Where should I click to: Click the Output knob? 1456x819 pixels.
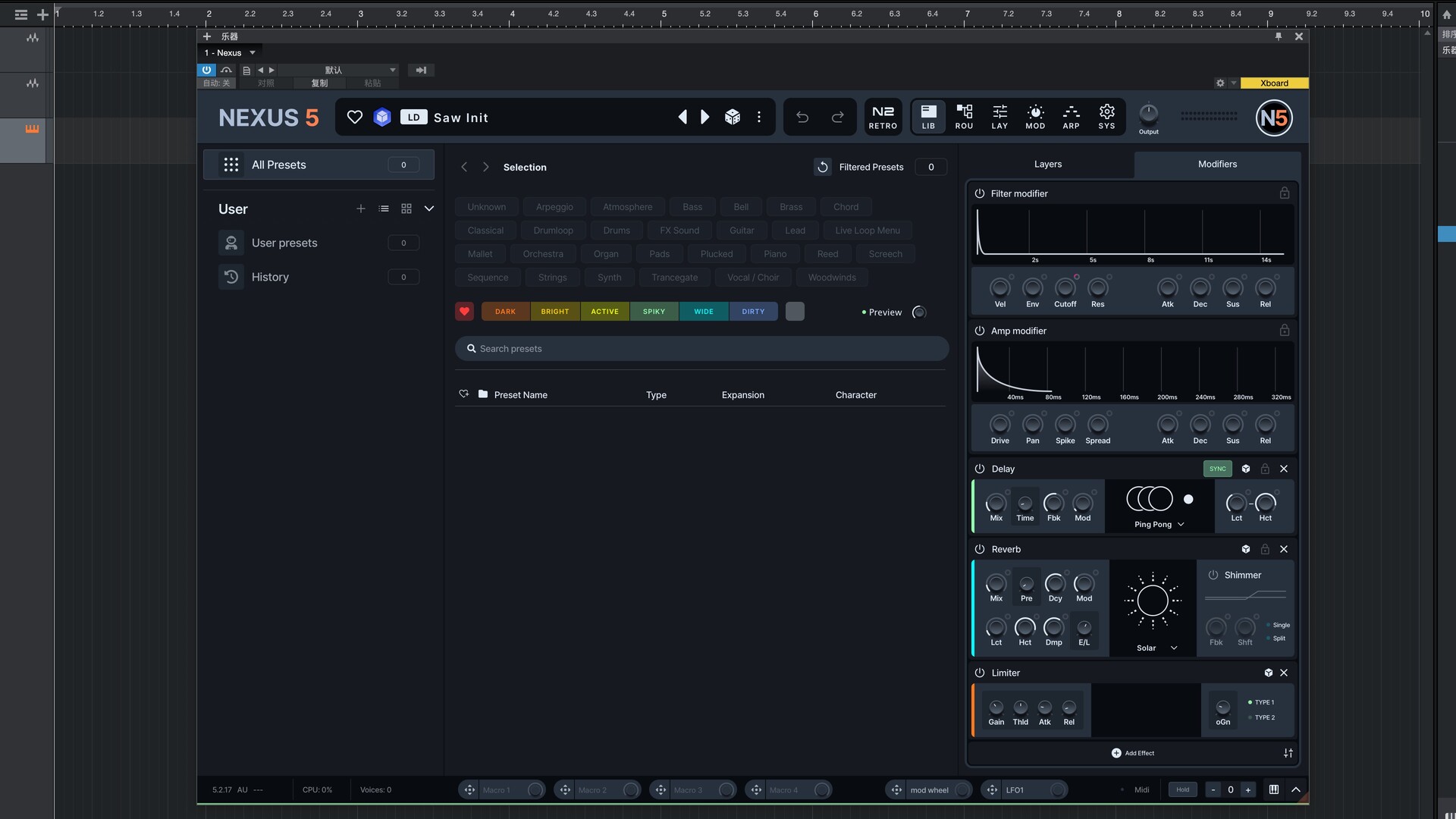click(x=1149, y=115)
